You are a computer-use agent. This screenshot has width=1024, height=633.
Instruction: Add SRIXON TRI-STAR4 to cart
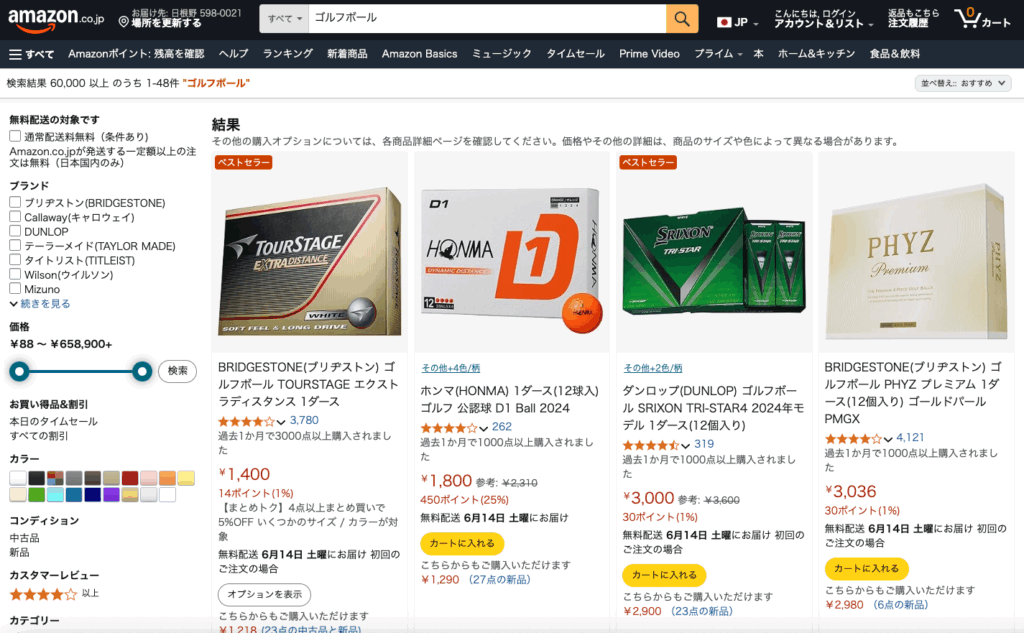(x=664, y=575)
